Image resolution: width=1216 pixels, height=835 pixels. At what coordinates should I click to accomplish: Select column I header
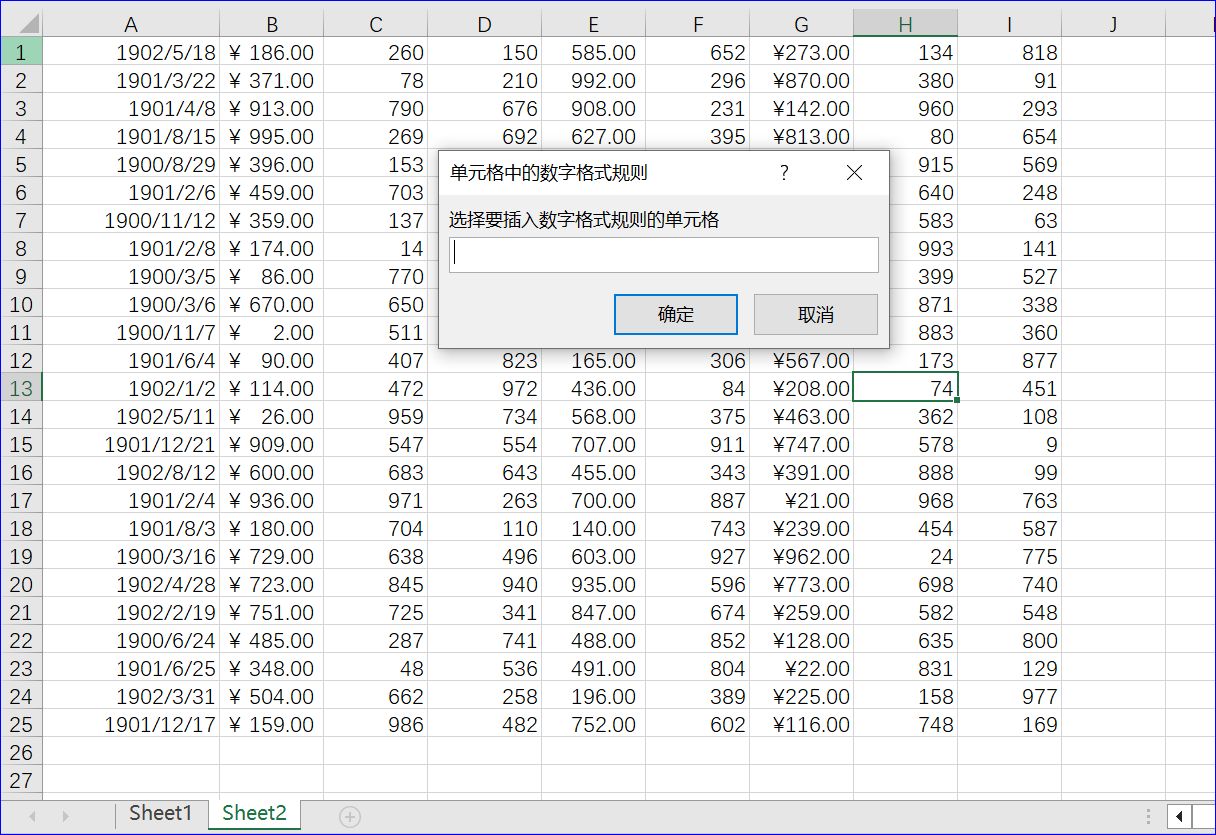(x=1010, y=24)
